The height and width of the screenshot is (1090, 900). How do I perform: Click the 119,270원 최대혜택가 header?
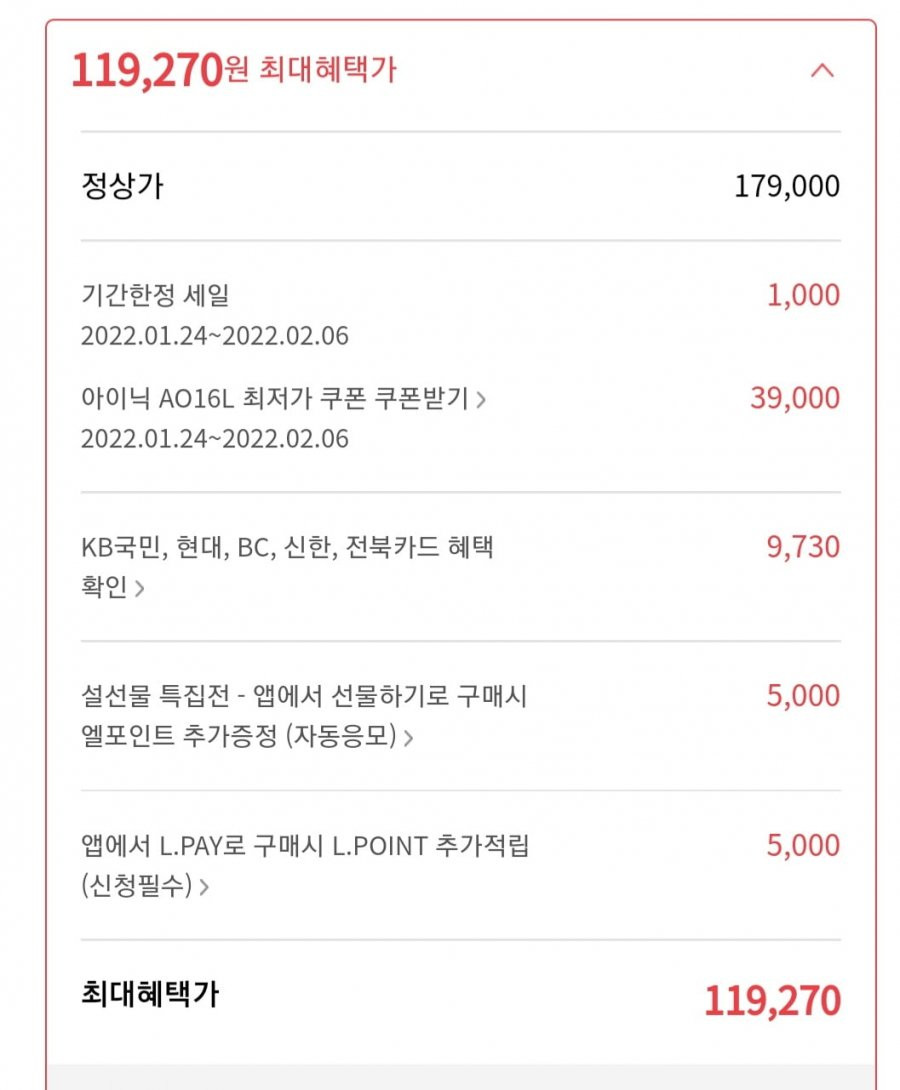click(234, 70)
